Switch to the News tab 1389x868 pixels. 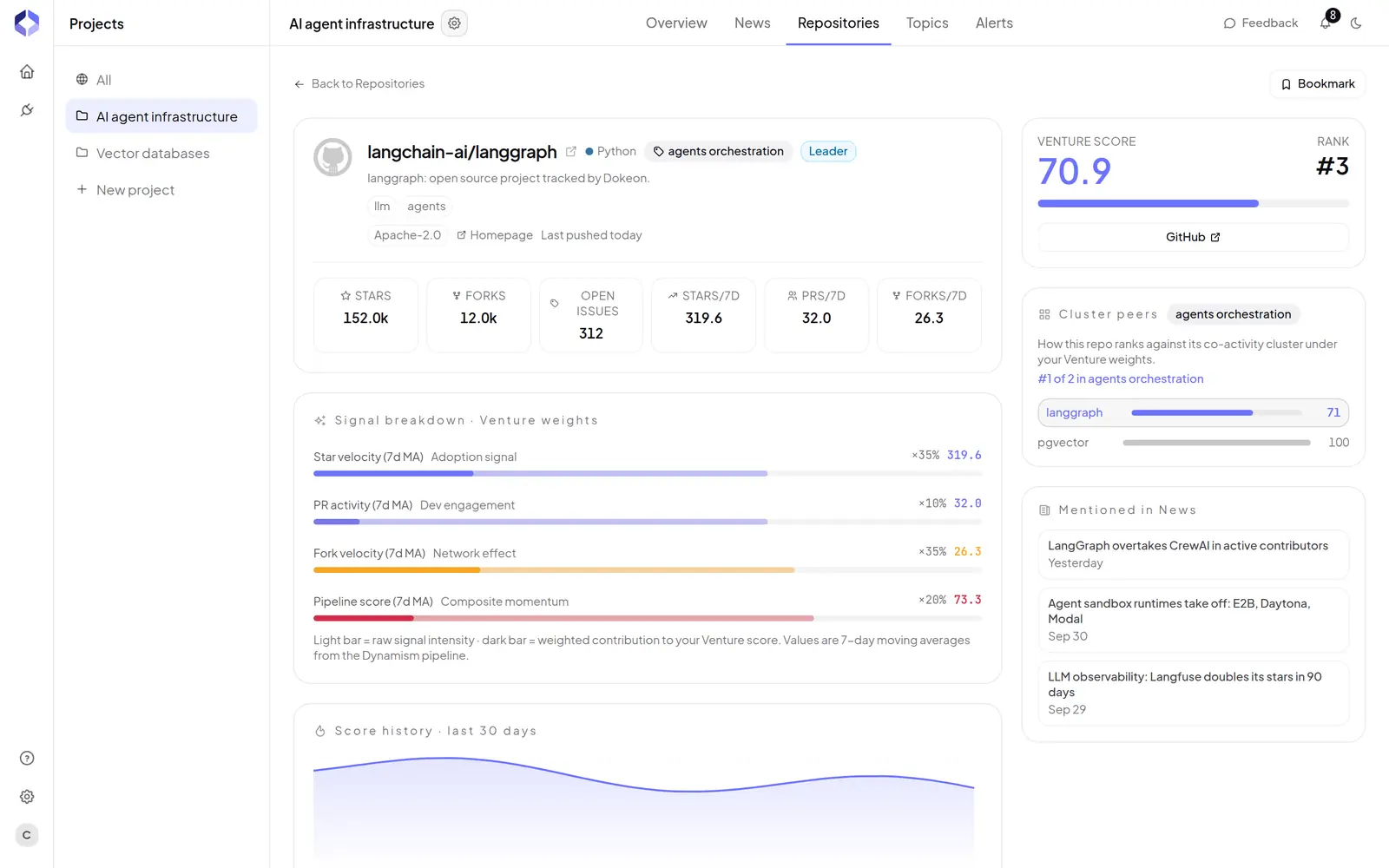coord(753,23)
